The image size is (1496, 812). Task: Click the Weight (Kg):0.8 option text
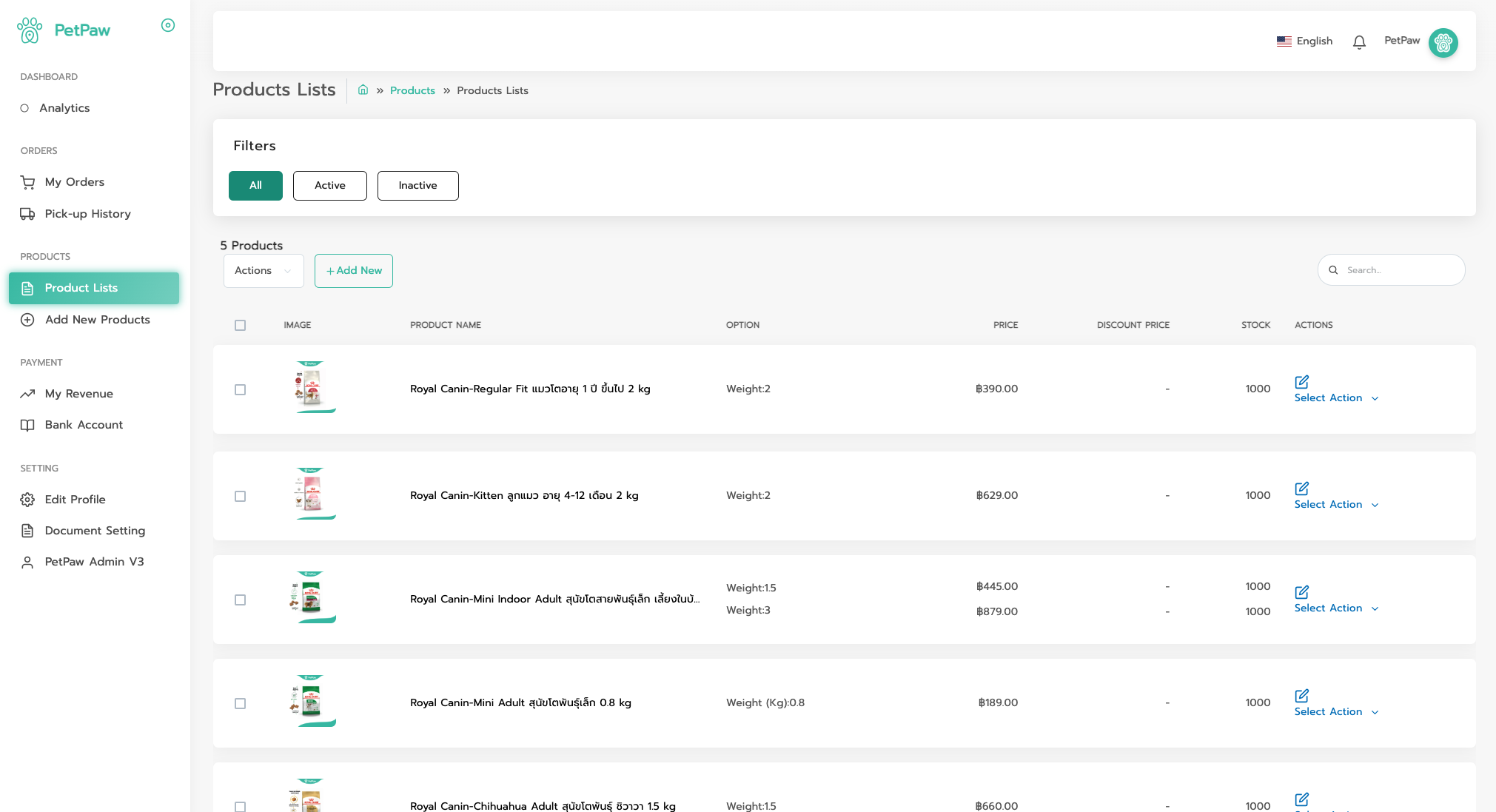click(765, 702)
